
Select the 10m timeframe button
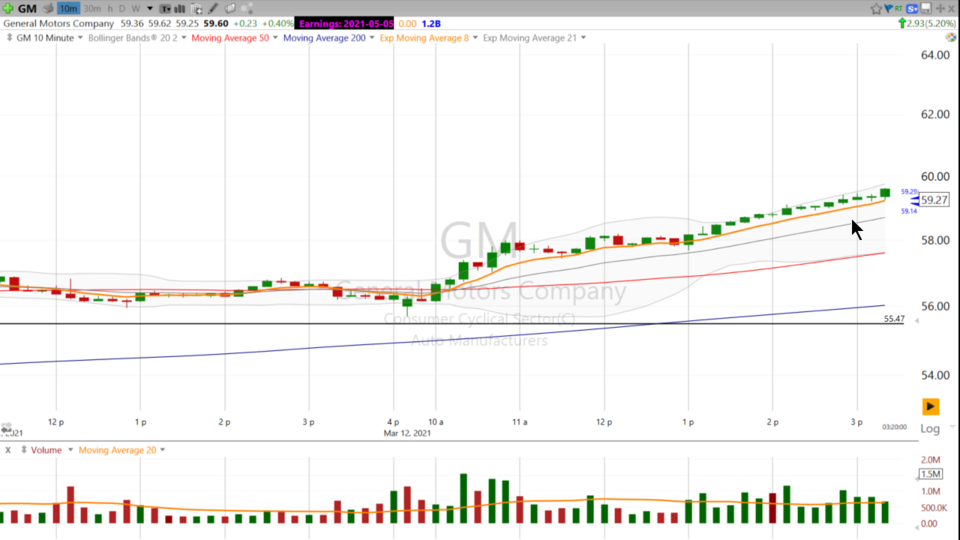click(x=69, y=9)
